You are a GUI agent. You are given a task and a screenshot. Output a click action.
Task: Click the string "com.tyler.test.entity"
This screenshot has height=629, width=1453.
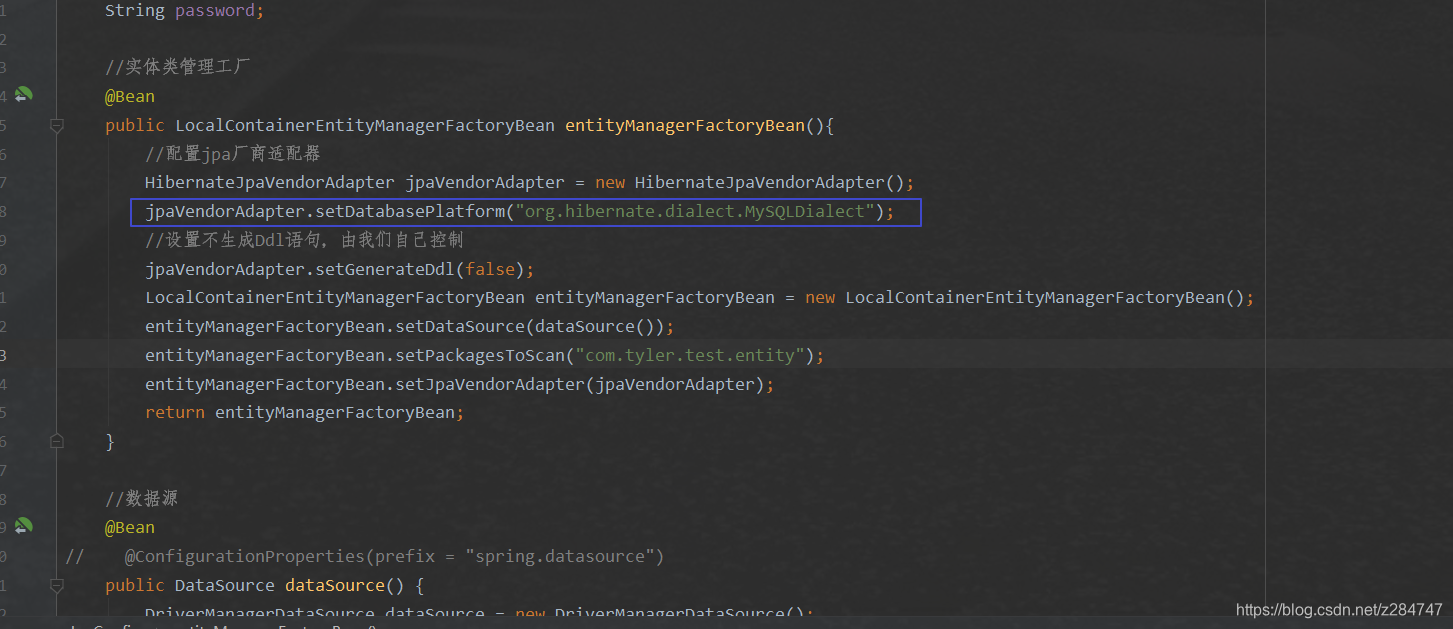point(690,355)
